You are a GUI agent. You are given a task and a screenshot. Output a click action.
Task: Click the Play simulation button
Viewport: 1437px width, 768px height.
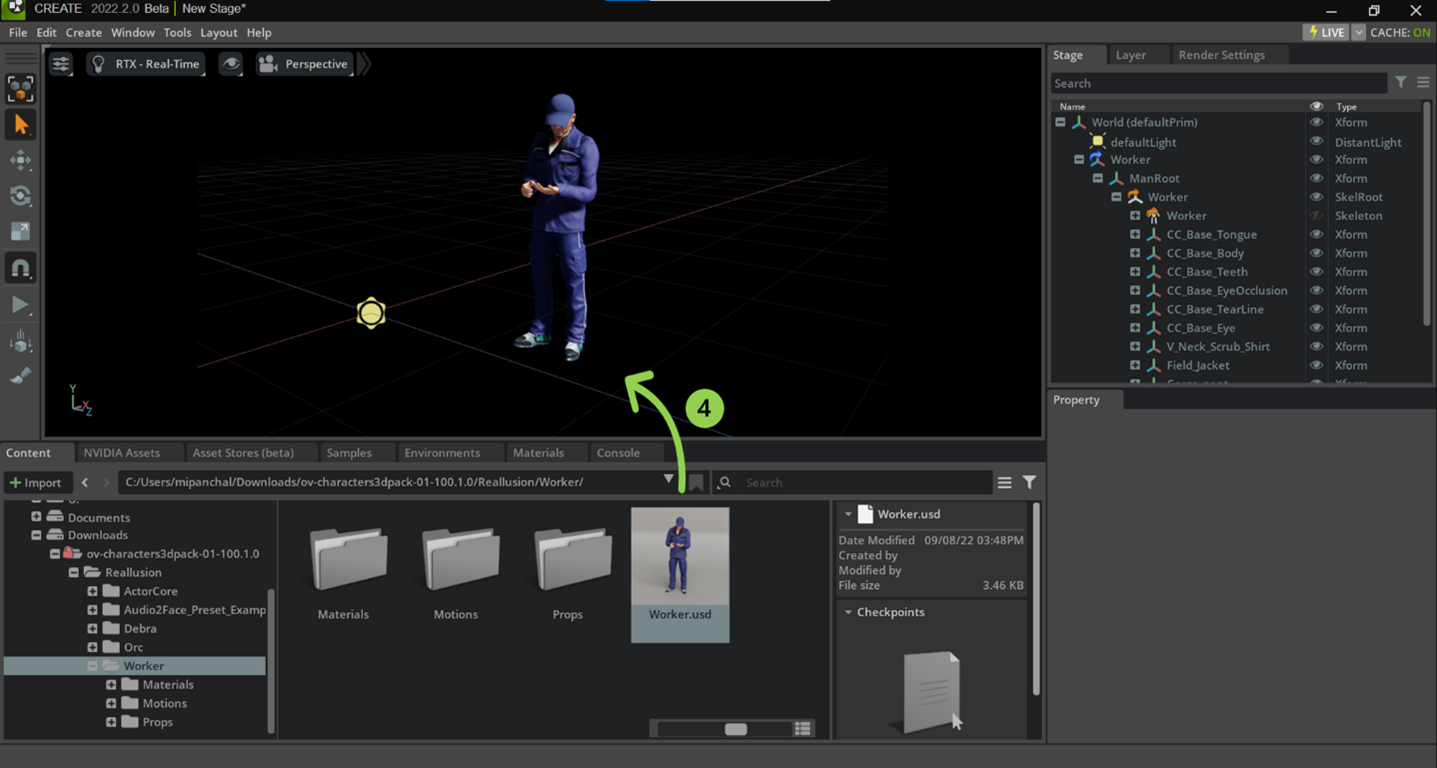[20, 305]
